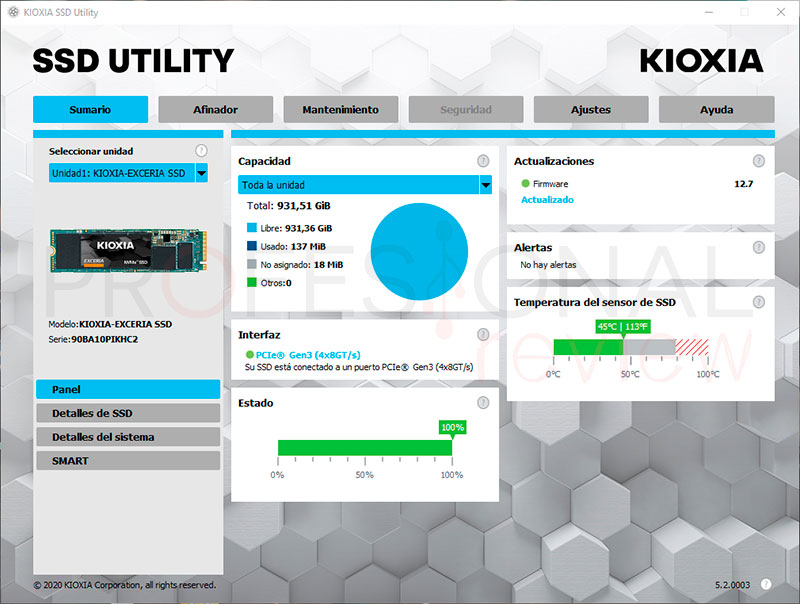
Task: Click the No hay alertas message
Action: click(x=548, y=265)
